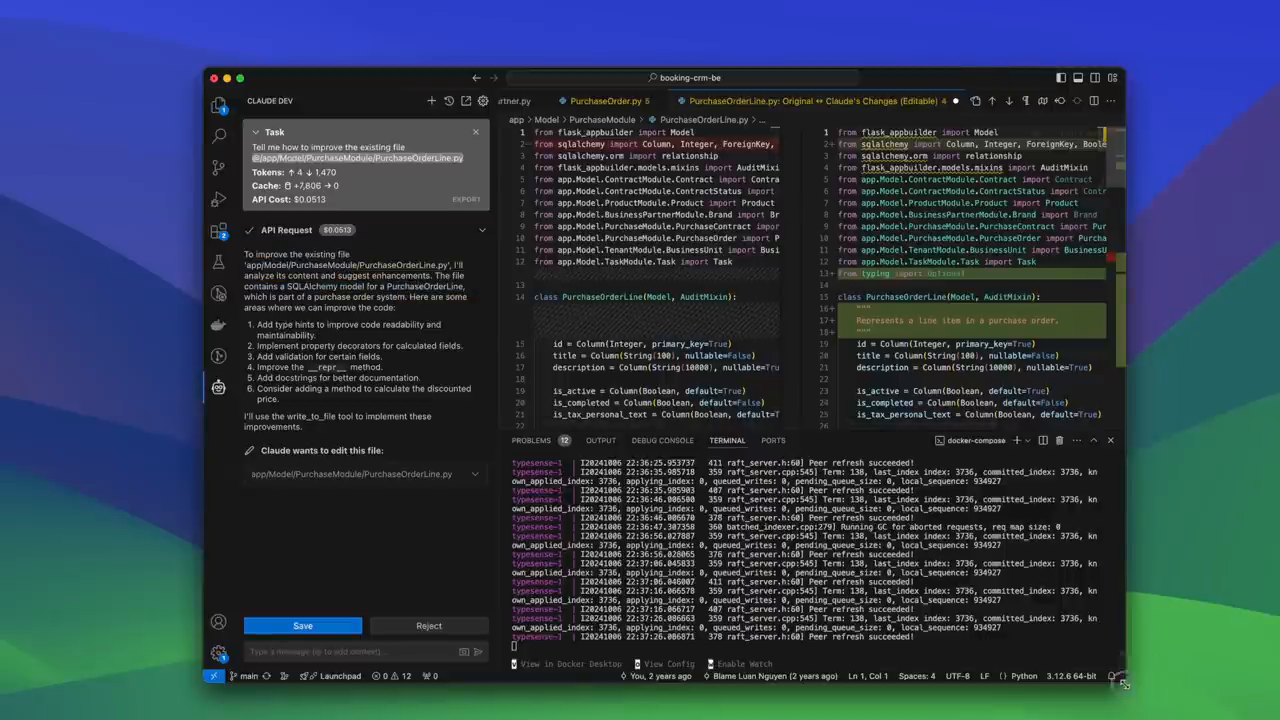Open the Docker whale view

tap(218, 324)
